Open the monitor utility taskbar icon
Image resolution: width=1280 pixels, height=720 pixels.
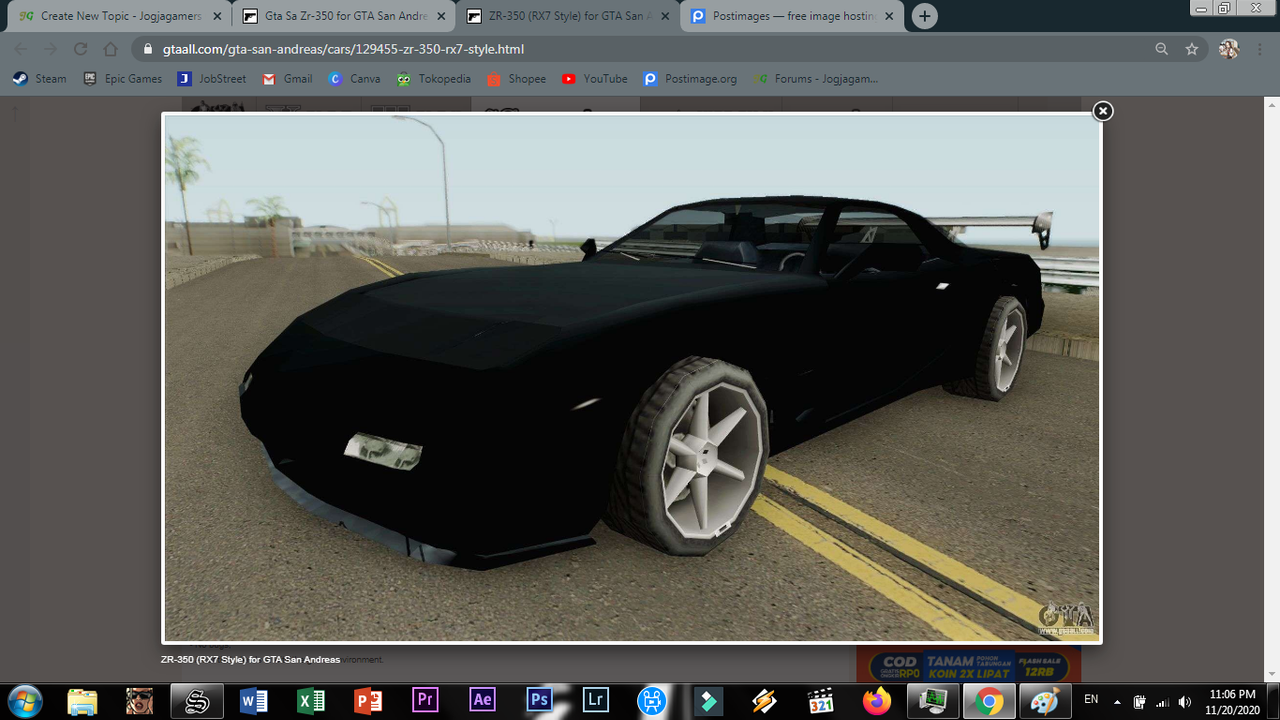point(933,701)
